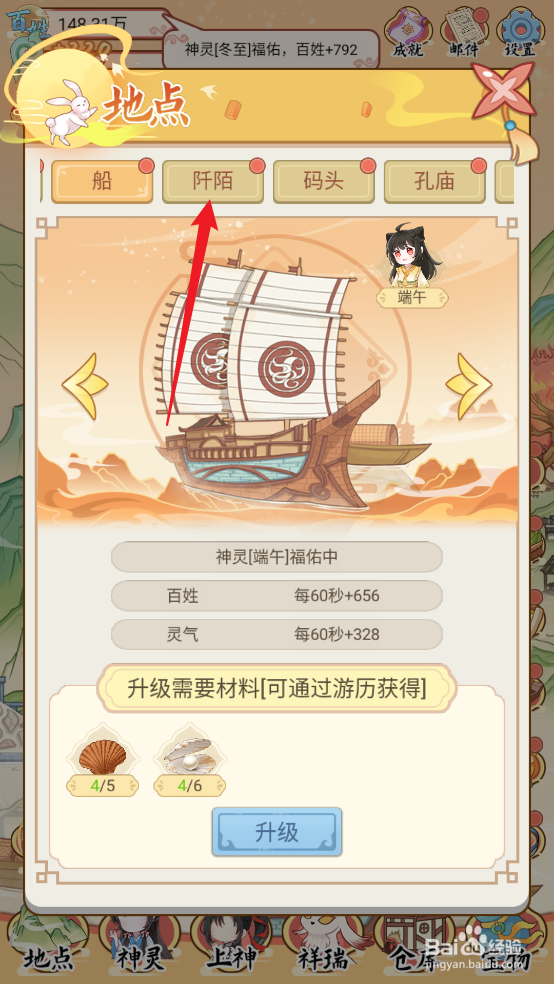The image size is (554, 984).
Task: Open the 设置 gear icon
Action: pyautogui.click(x=519, y=31)
